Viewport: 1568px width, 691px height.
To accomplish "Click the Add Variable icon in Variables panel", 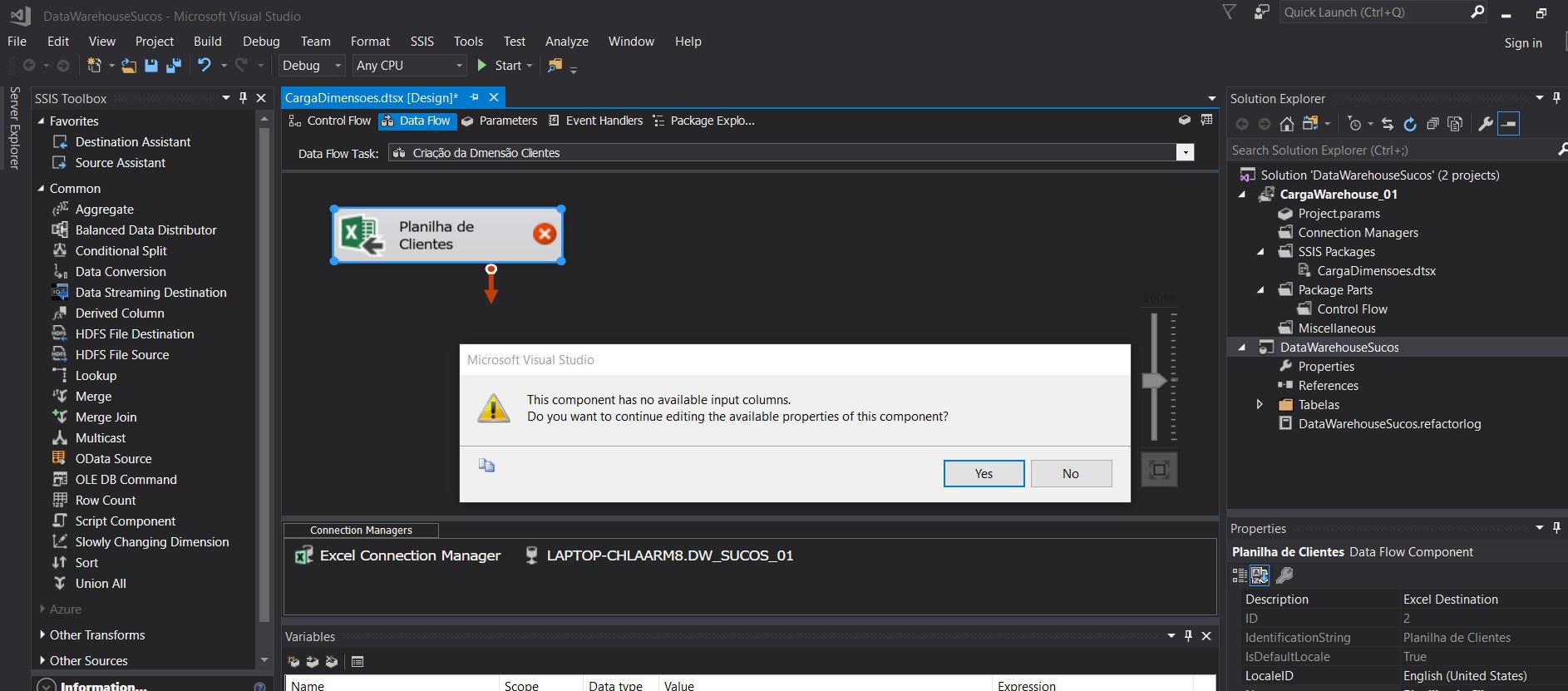I will [x=293, y=662].
